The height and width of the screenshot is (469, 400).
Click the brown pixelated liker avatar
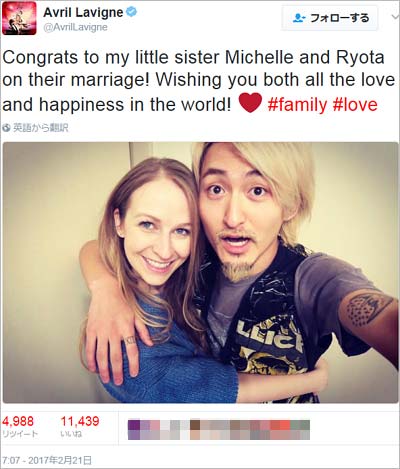point(195,430)
